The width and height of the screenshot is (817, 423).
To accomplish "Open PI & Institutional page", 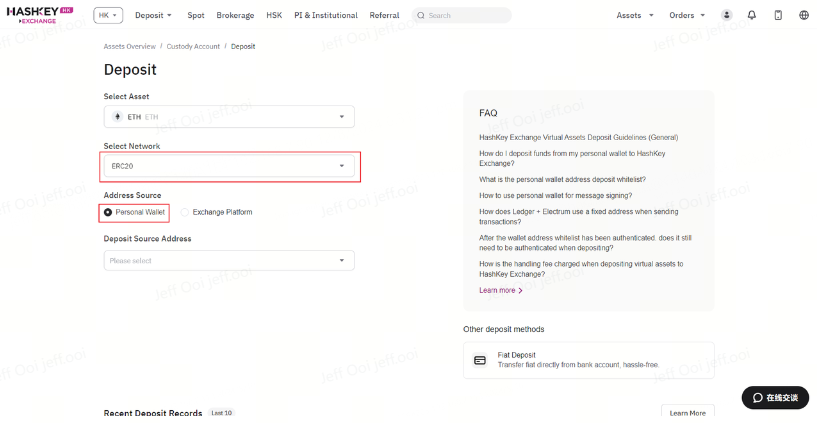I will point(326,15).
